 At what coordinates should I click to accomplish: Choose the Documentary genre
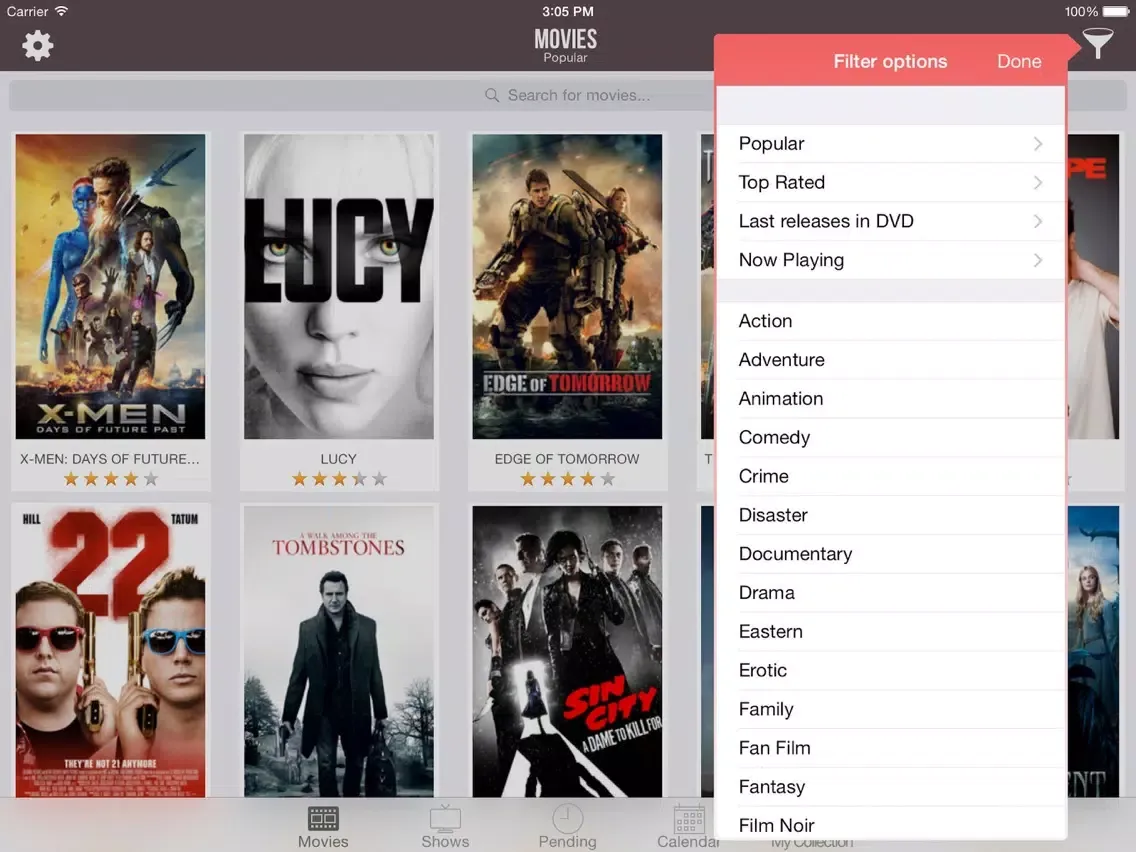point(890,554)
